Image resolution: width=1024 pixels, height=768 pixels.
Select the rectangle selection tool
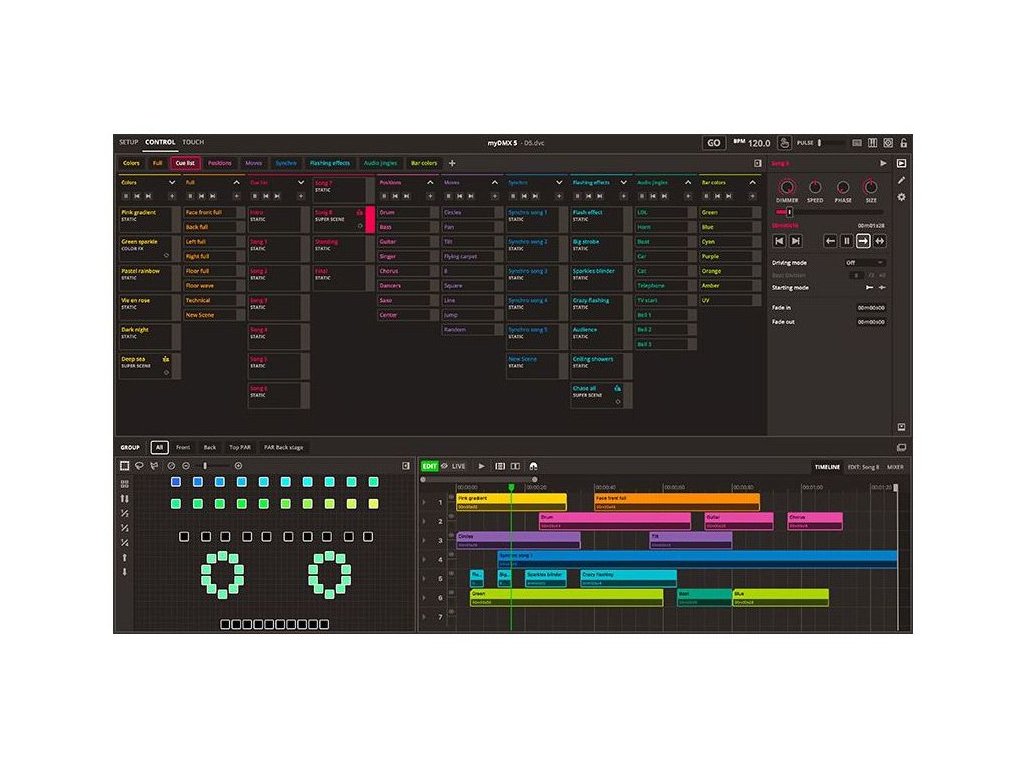click(x=125, y=466)
